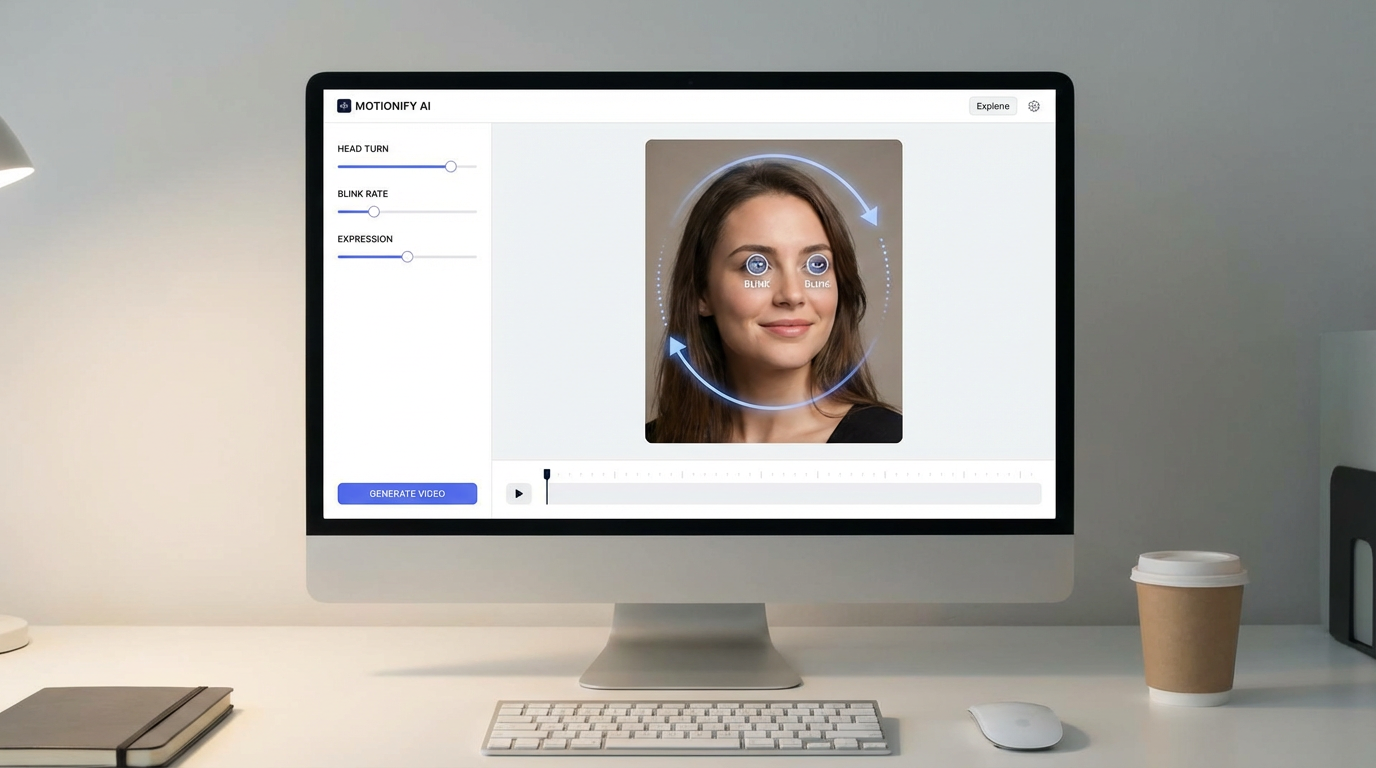Toggle the right eye blink tracking point
The width and height of the screenshot is (1376, 768).
click(x=816, y=264)
